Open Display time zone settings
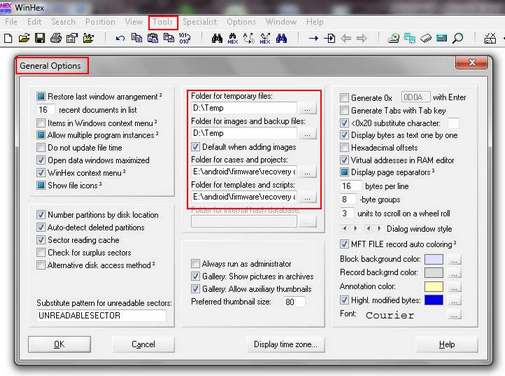The width and height of the screenshot is (505, 376). point(286,344)
